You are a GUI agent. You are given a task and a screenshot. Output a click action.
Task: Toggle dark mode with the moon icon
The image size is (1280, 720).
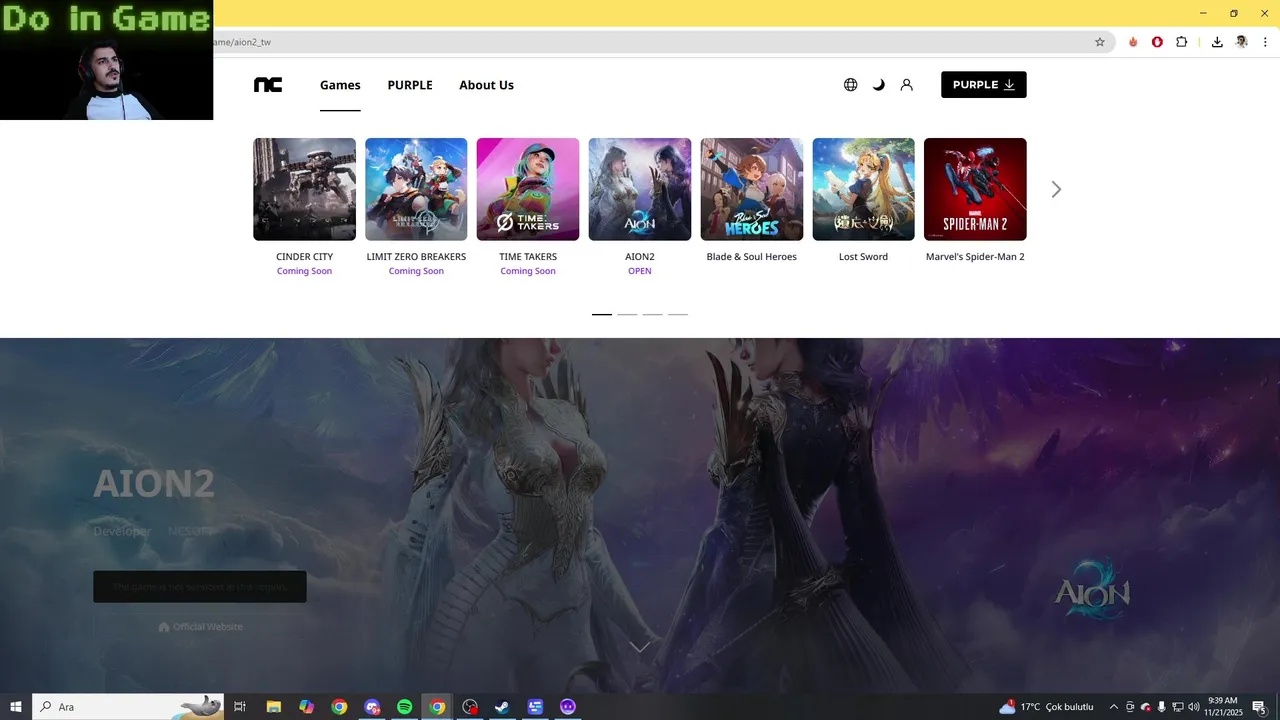[879, 85]
